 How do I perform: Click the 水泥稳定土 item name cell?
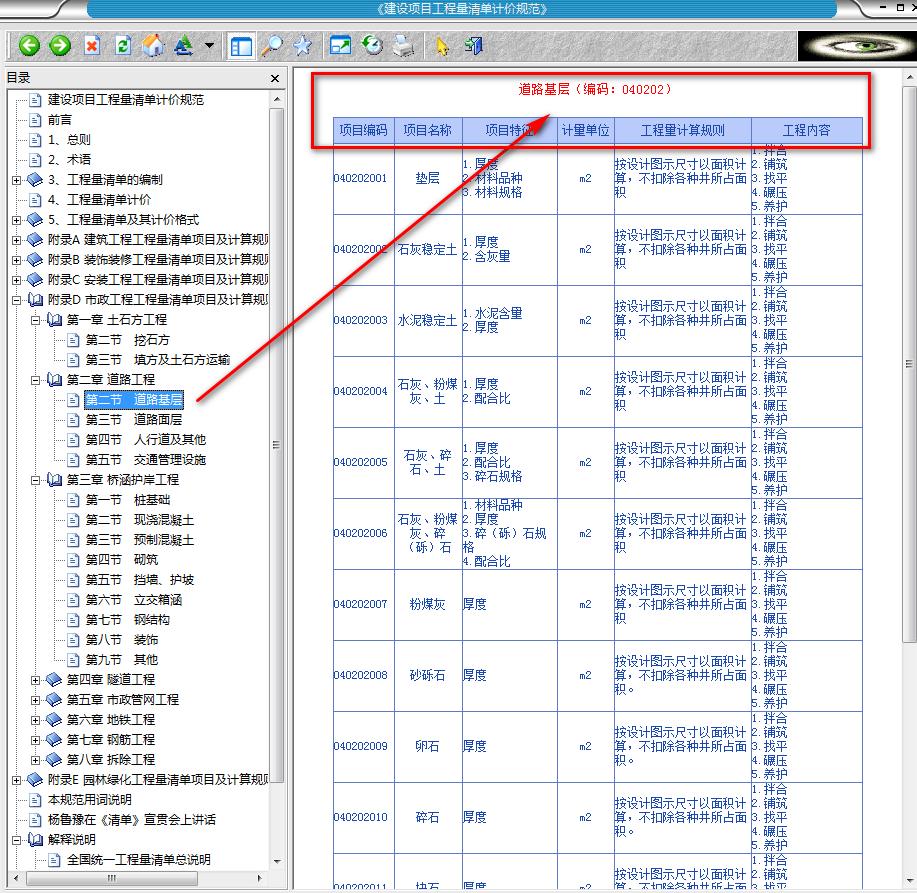[x=428, y=320]
